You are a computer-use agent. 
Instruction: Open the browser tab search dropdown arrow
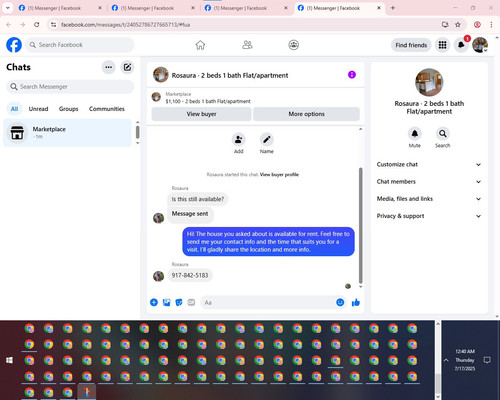point(8,8)
